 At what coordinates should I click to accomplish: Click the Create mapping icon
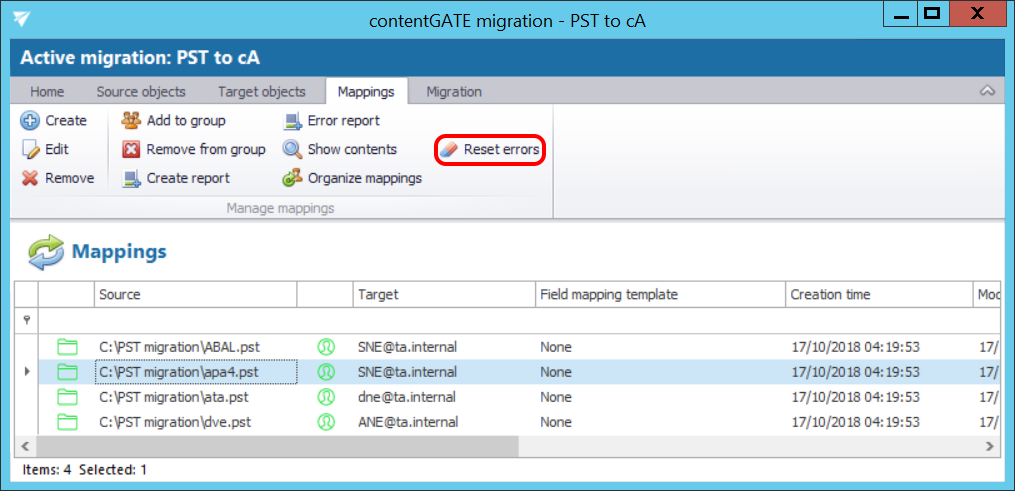pyautogui.click(x=30, y=121)
